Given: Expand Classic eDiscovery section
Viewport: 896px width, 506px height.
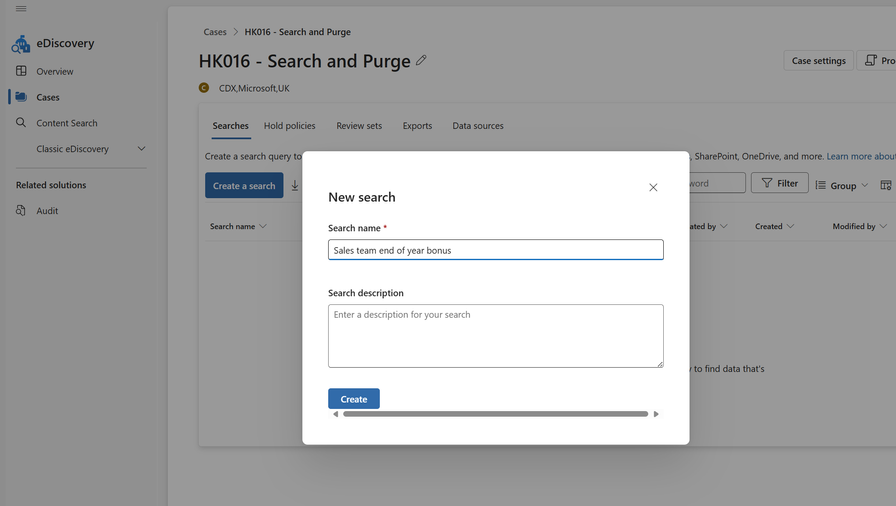Looking at the screenshot, I should point(141,148).
